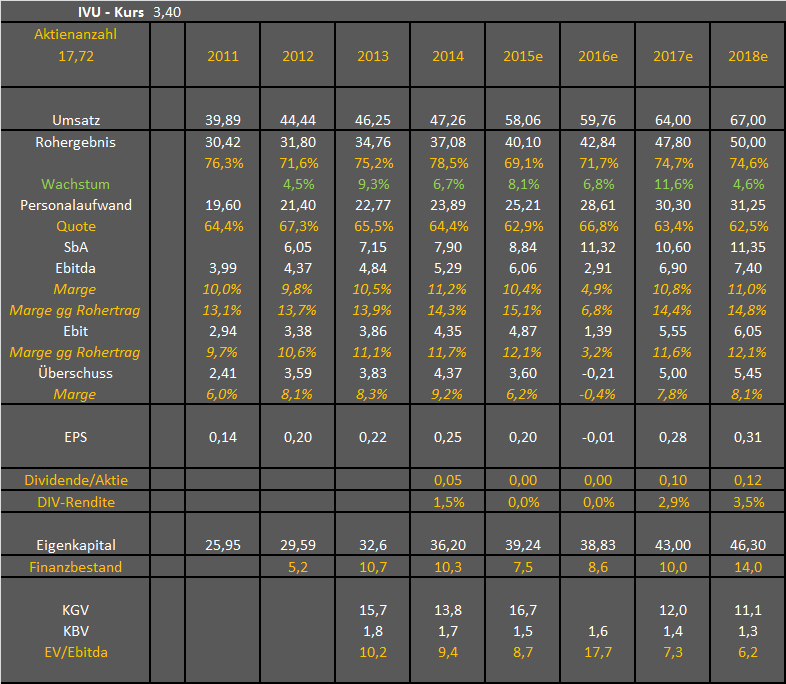786x684 pixels.
Task: Select the 3,2% Ebit margin
Action: click(597, 353)
